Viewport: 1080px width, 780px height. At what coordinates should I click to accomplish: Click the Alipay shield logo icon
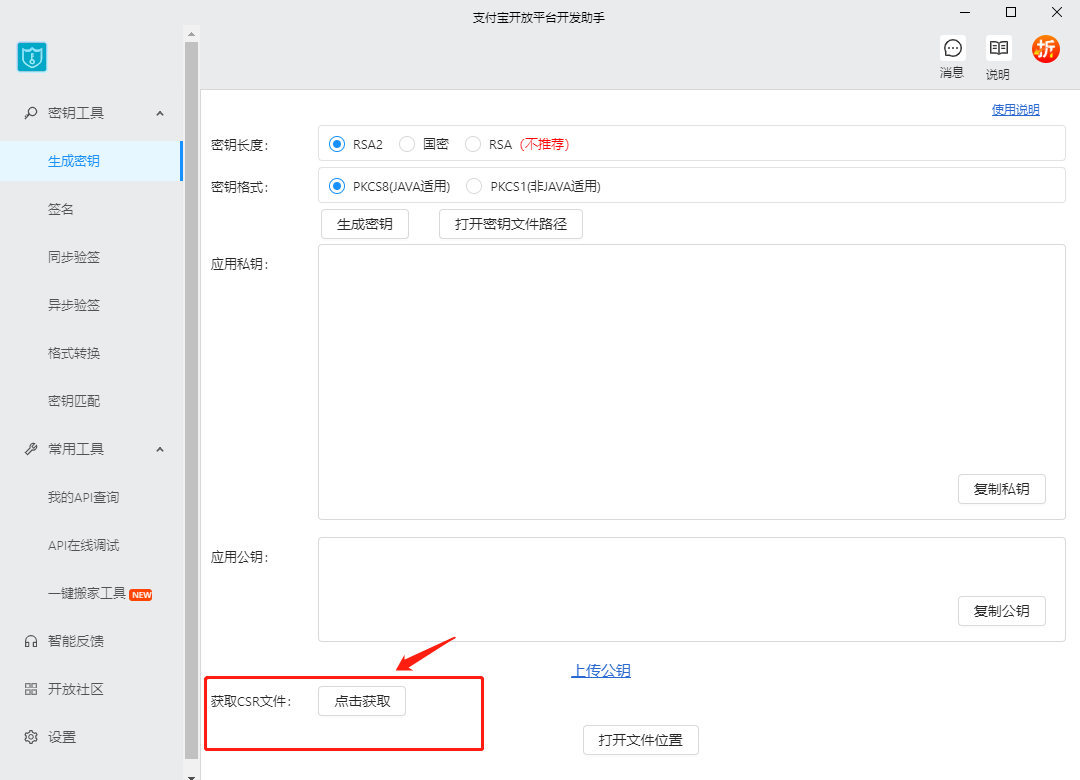32,57
